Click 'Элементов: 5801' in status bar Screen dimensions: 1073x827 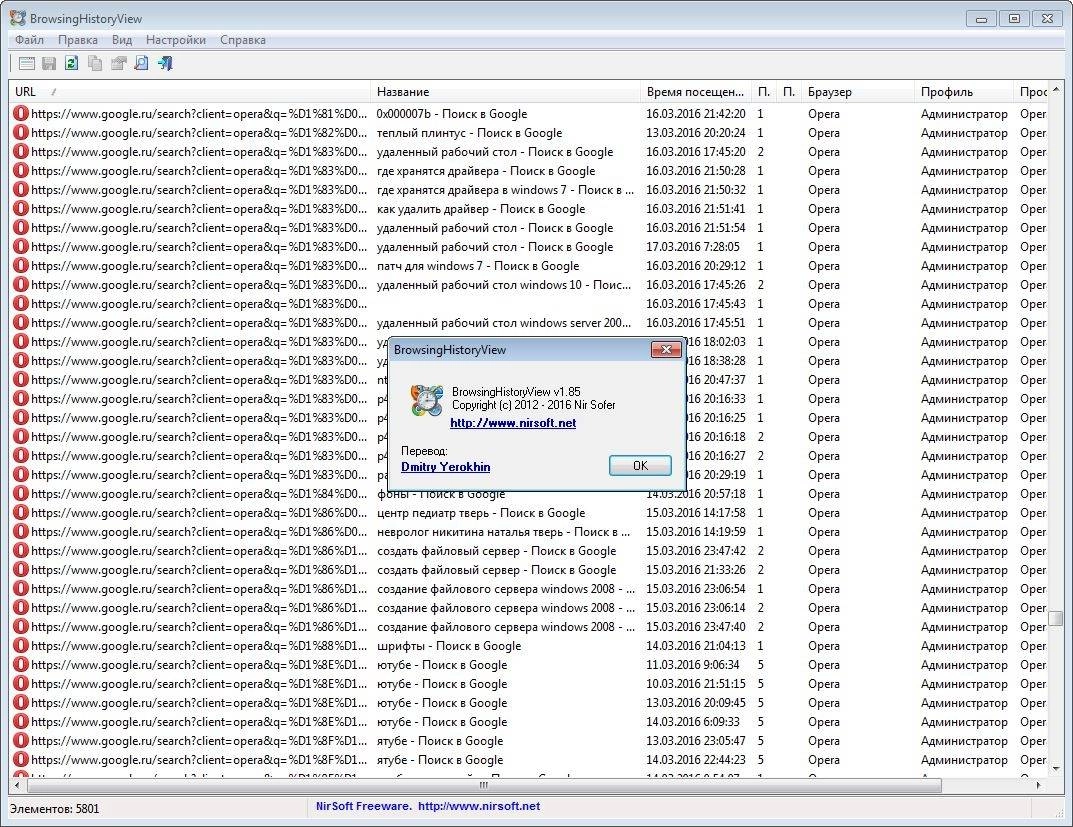55,809
